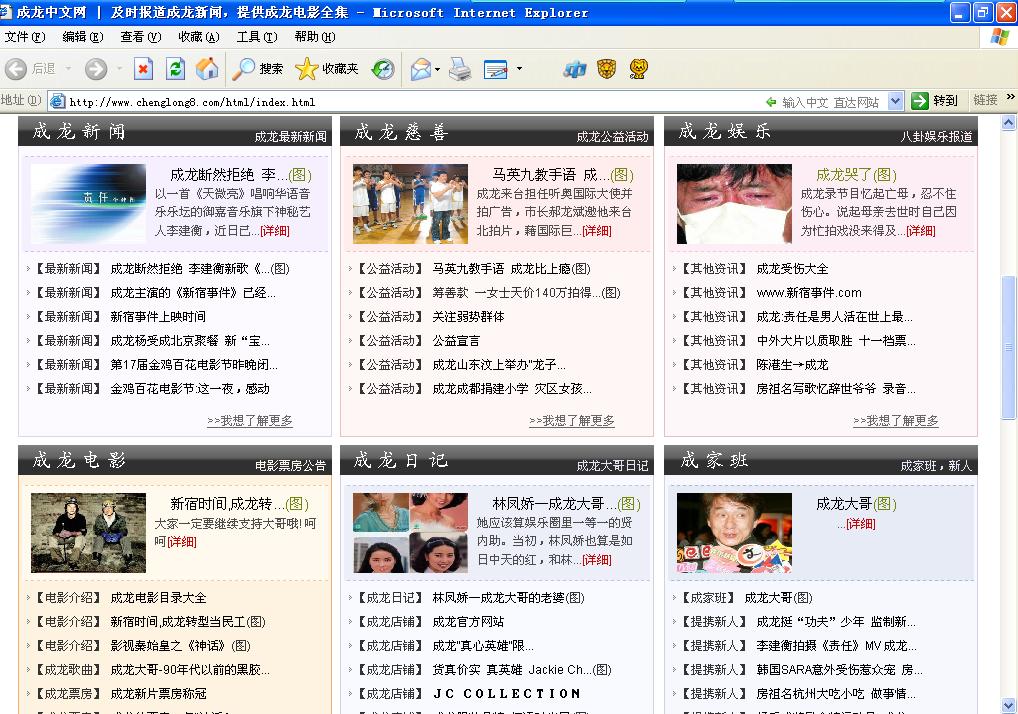Click the Windows flag logo
Screen dimensions: 1018x714
[x=1000, y=37]
